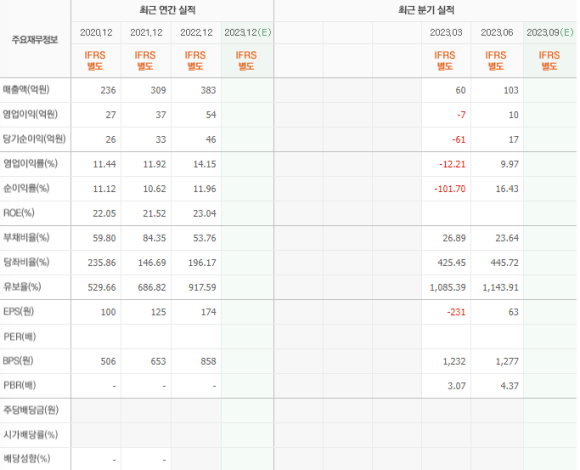Select the 최근 연간 실적 header
Screen dimensions: 580x470
pyautogui.click(x=167, y=10)
